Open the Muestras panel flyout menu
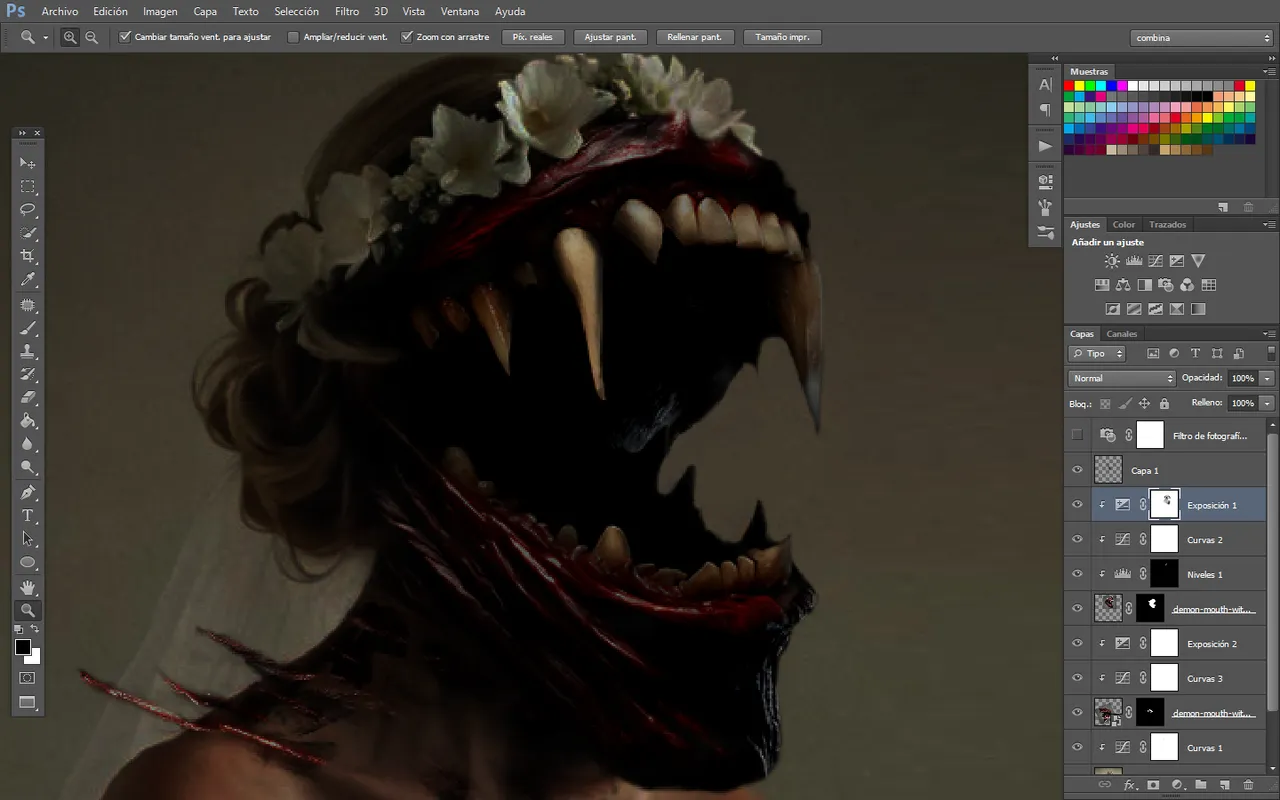Image resolution: width=1280 pixels, height=800 pixels. [1270, 72]
